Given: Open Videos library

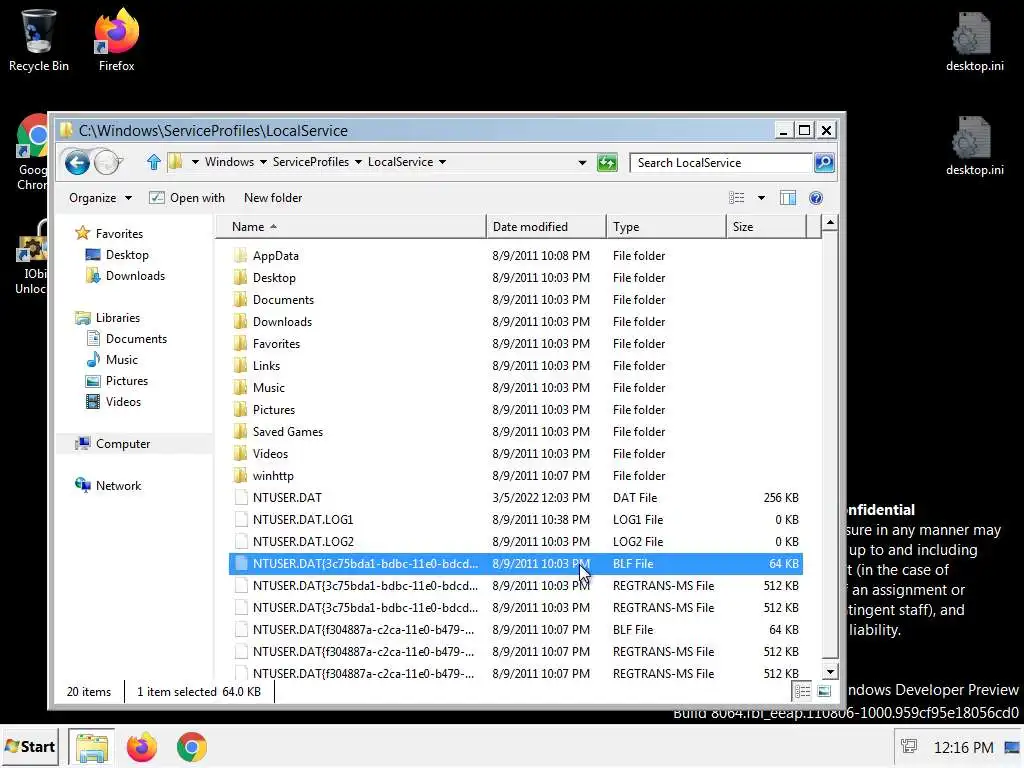Looking at the screenshot, I should (x=114, y=402).
